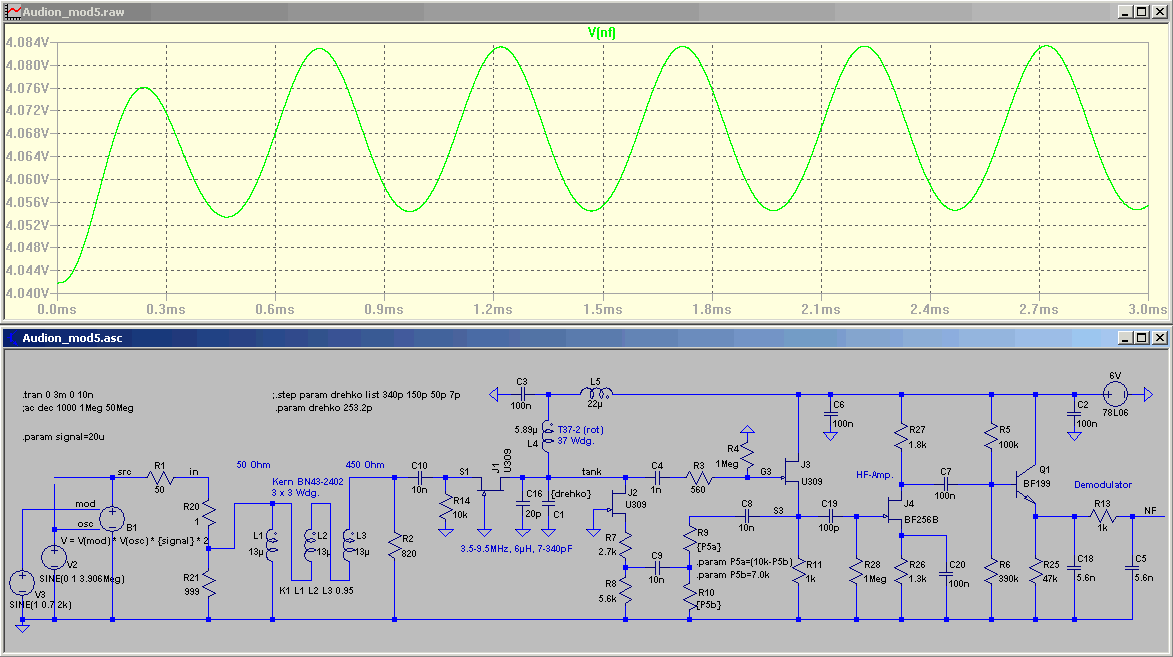Click the Demodulator comment text
This screenshot has width=1173, height=657.
coord(1103,485)
